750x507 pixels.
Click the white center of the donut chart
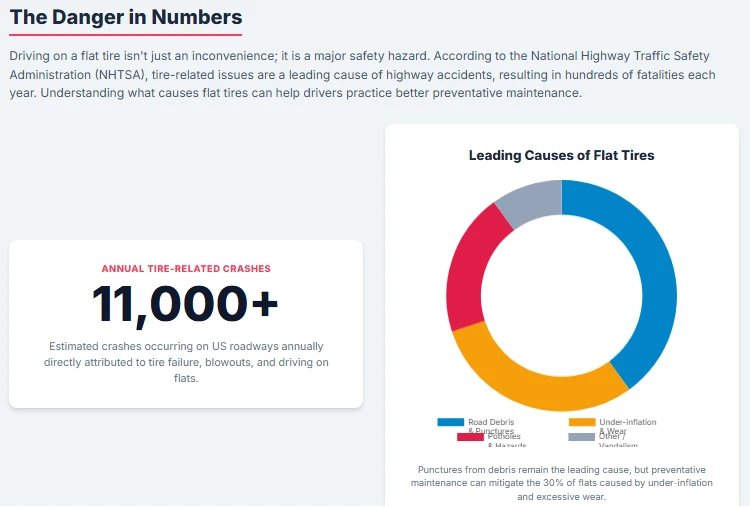(x=562, y=295)
